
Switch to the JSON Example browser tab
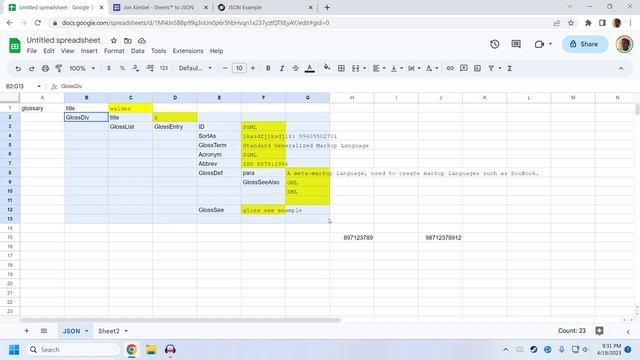point(264,7)
